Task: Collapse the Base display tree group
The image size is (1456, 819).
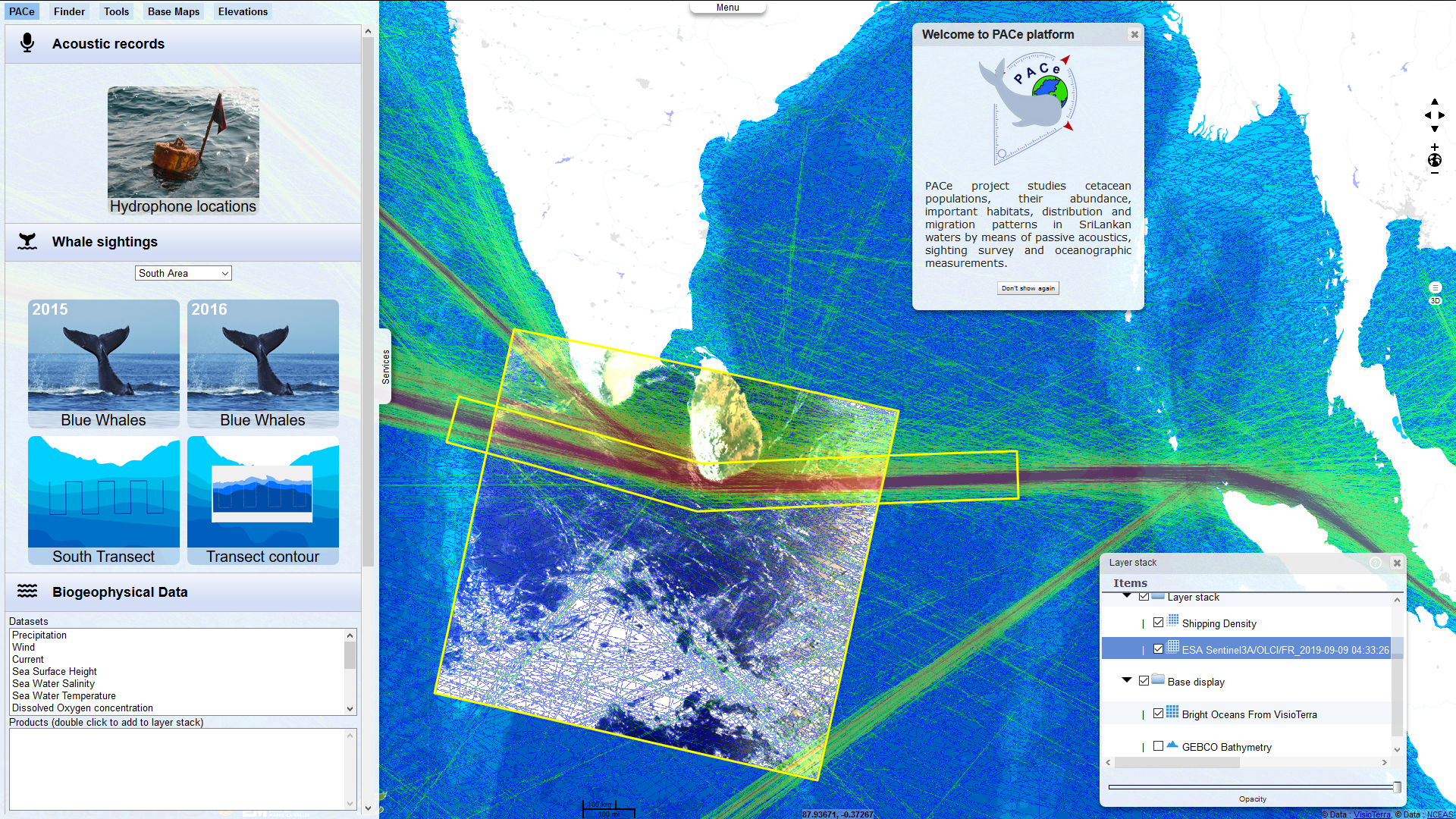Action: pos(1127,680)
